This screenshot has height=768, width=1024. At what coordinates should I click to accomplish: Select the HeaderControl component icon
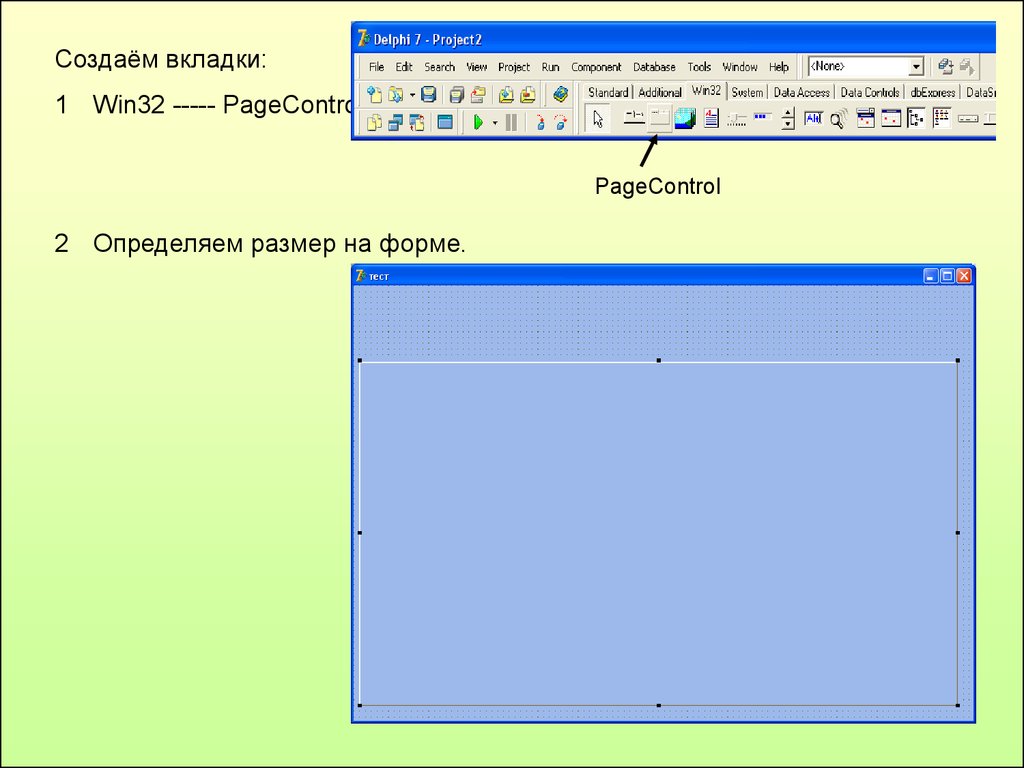tap(968, 119)
